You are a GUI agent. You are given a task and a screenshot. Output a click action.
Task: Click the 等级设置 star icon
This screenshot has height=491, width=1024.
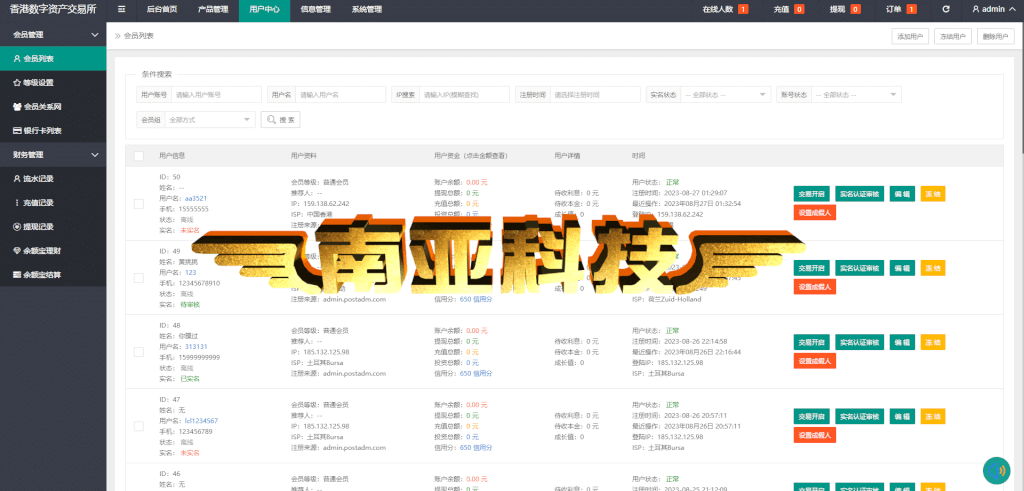pos(17,83)
